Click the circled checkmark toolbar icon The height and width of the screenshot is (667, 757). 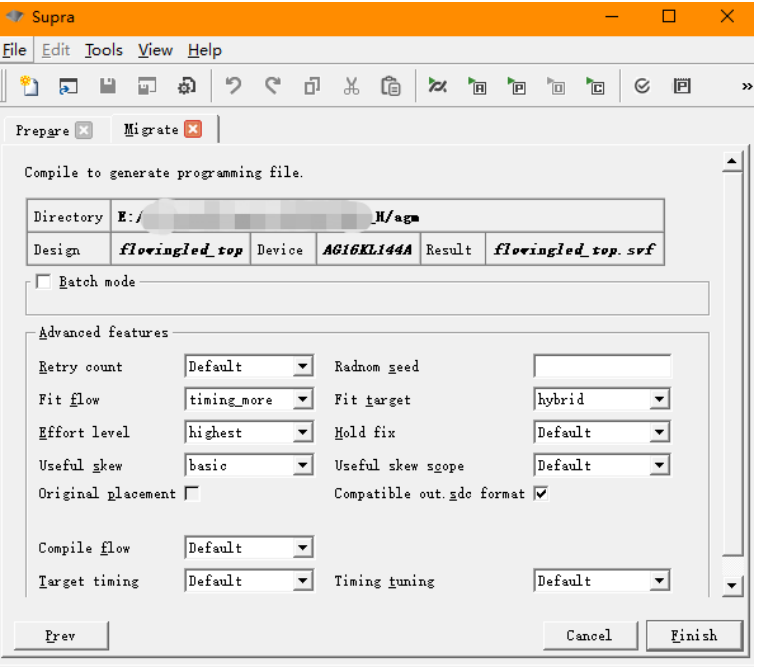click(642, 86)
